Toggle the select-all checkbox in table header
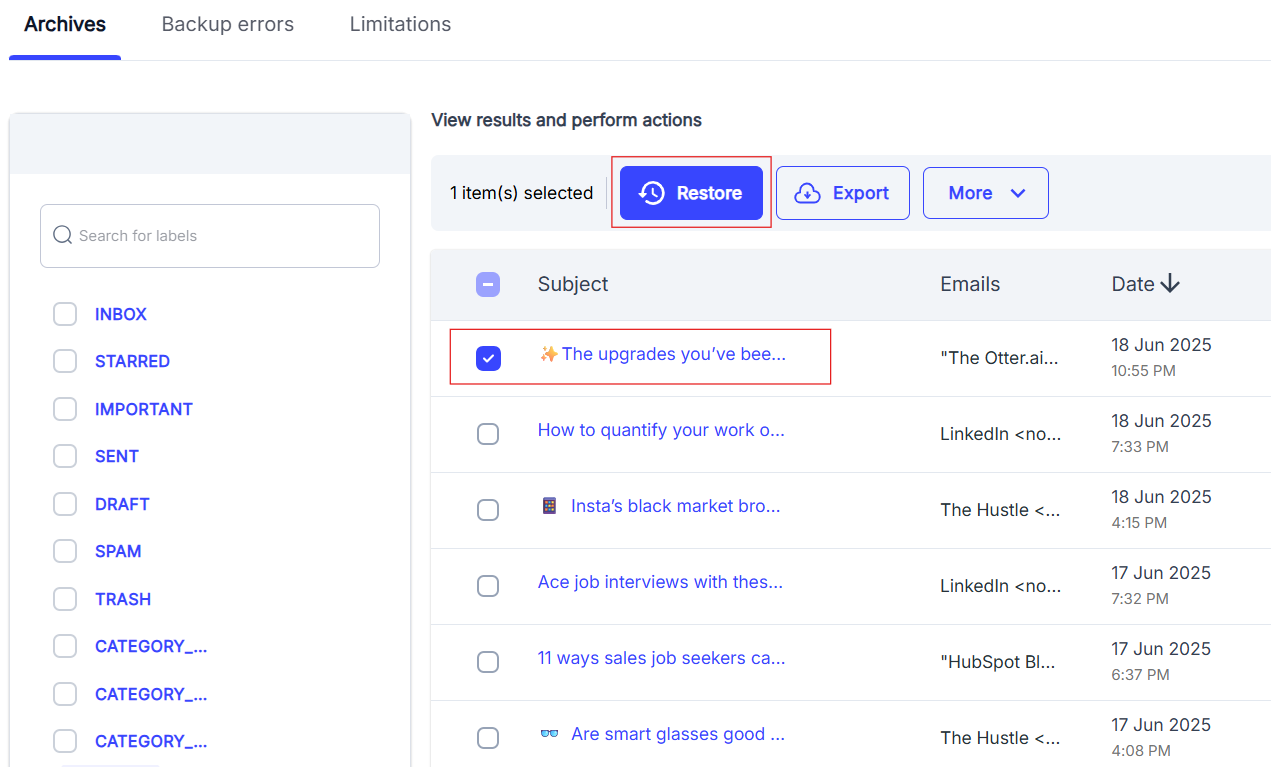The height and width of the screenshot is (767, 1271). point(488,285)
